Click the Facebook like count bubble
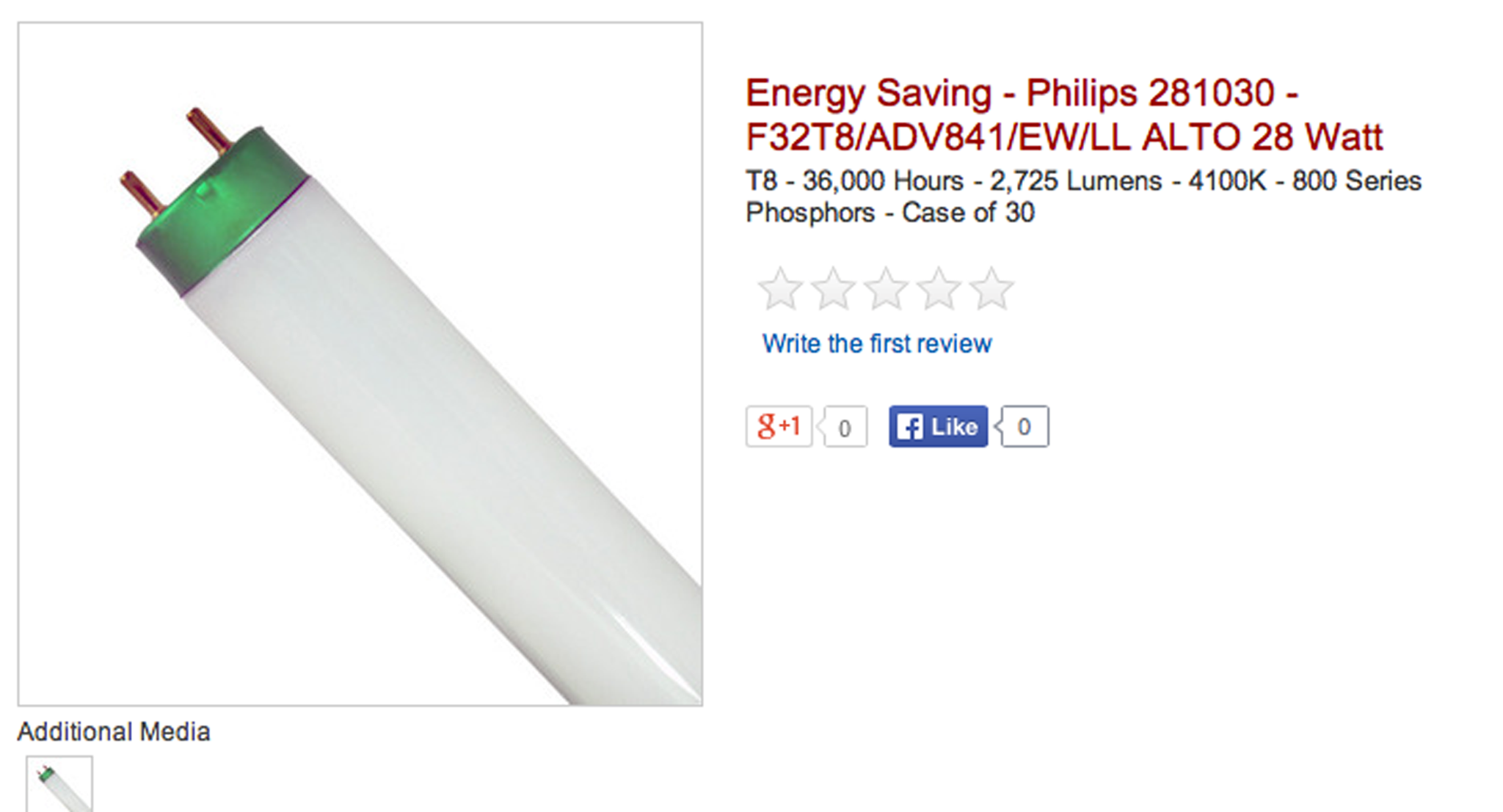This screenshot has height=812, width=1503. (x=1022, y=426)
